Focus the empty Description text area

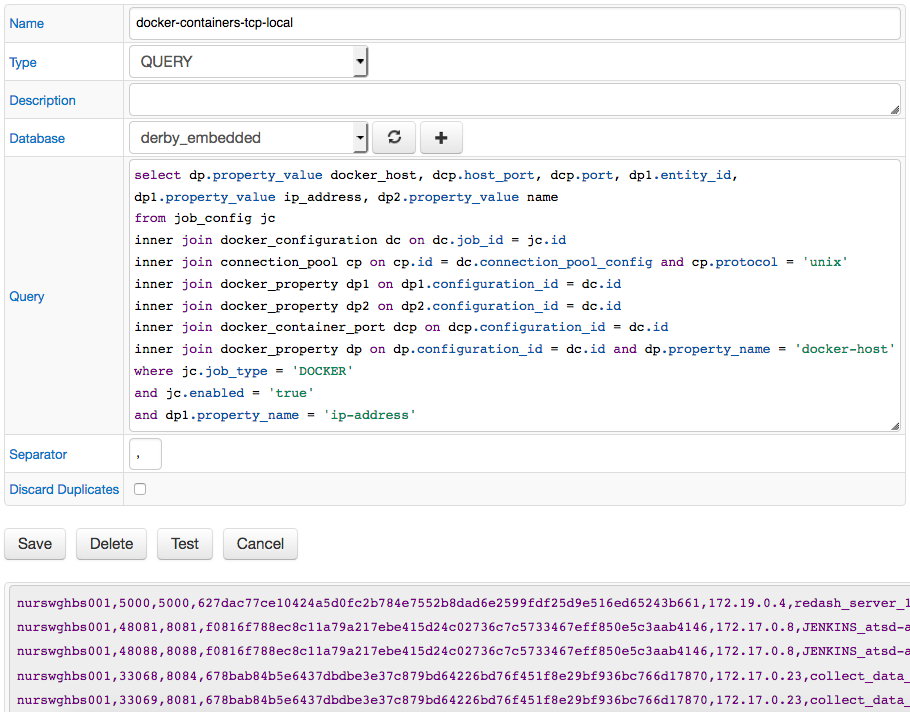tap(514, 100)
